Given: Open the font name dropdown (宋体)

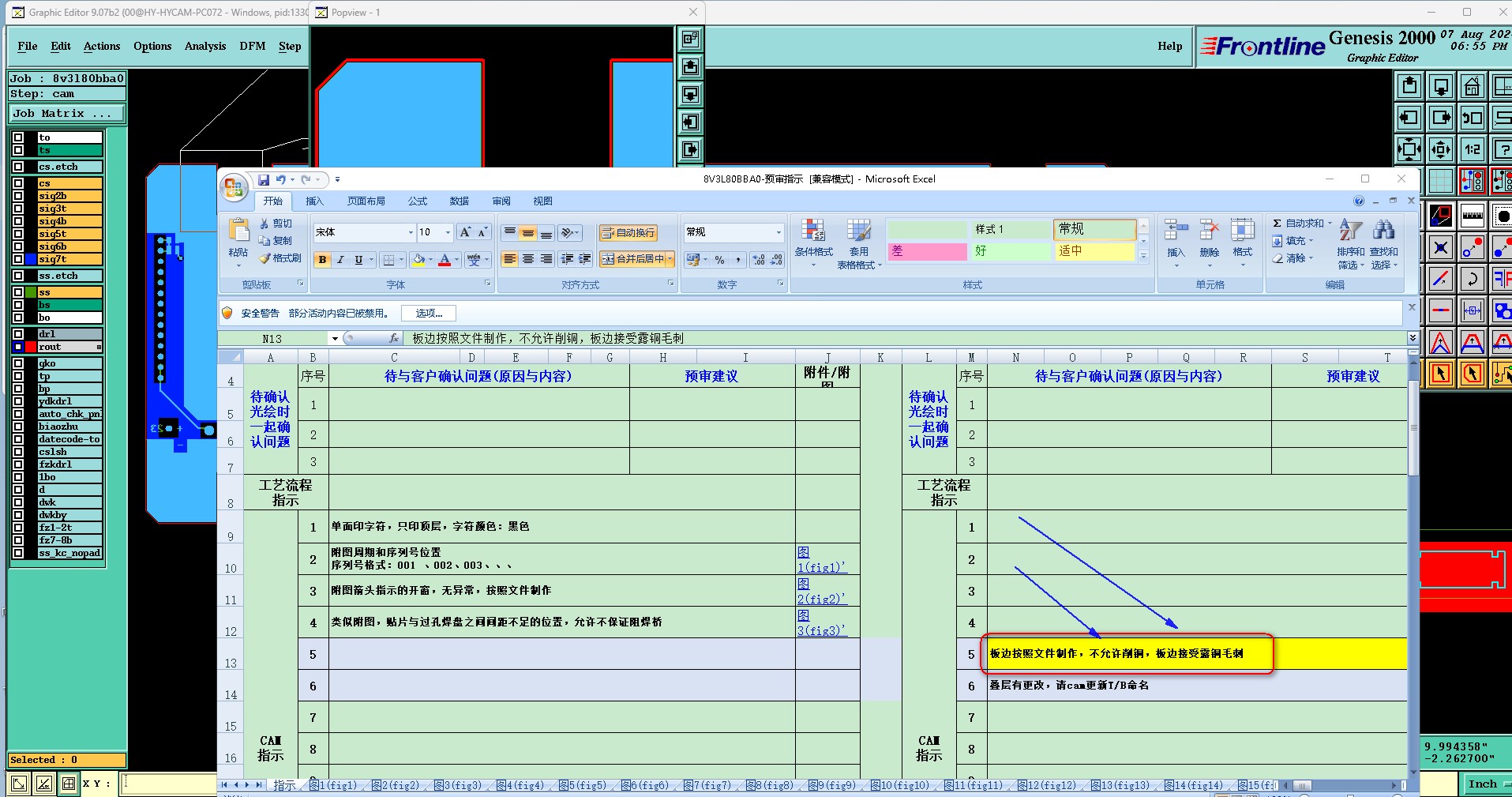Looking at the screenshot, I should (410, 232).
